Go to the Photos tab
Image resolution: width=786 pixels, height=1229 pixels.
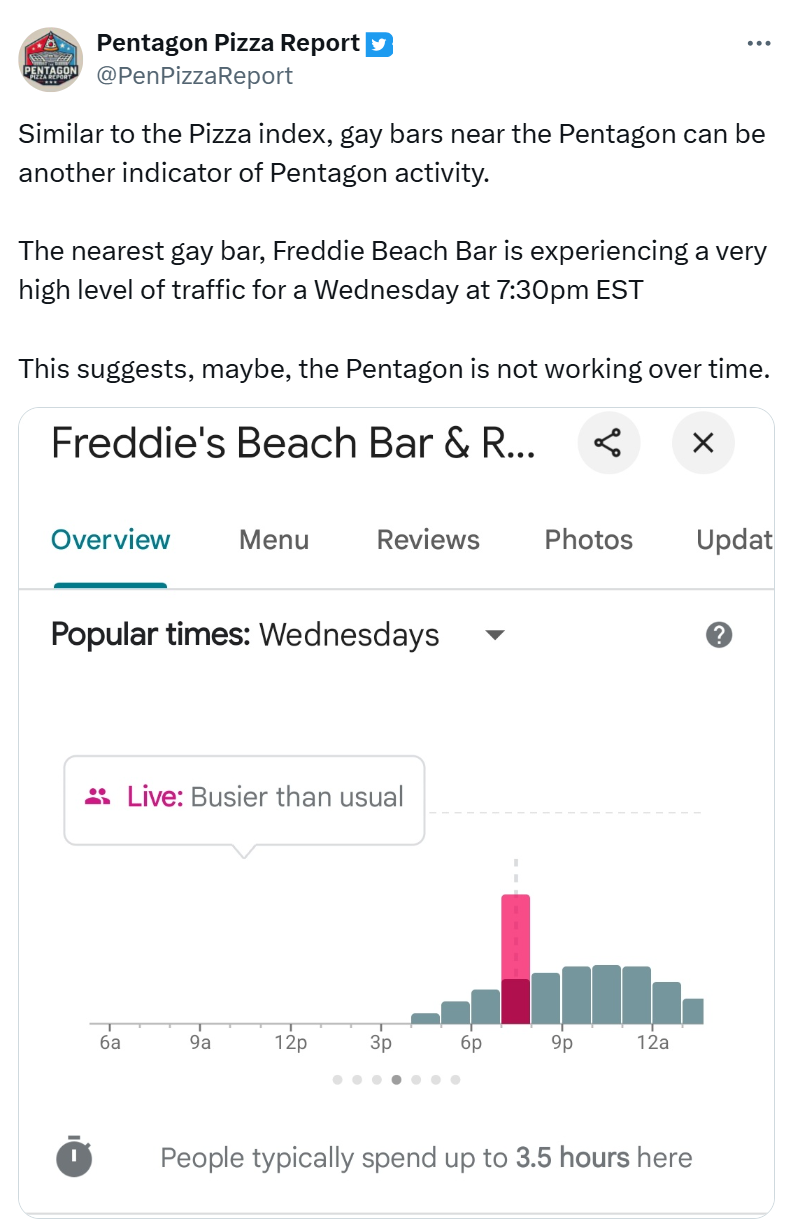[x=589, y=540]
